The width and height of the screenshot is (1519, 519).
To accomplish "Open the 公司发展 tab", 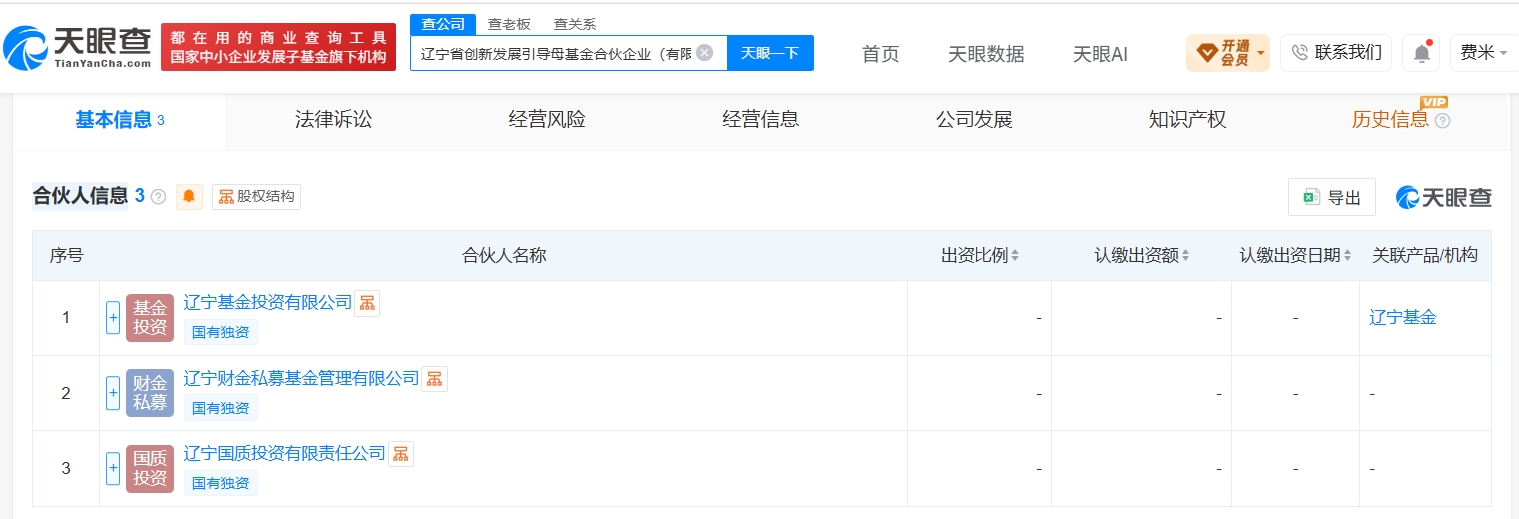I will click(x=974, y=120).
